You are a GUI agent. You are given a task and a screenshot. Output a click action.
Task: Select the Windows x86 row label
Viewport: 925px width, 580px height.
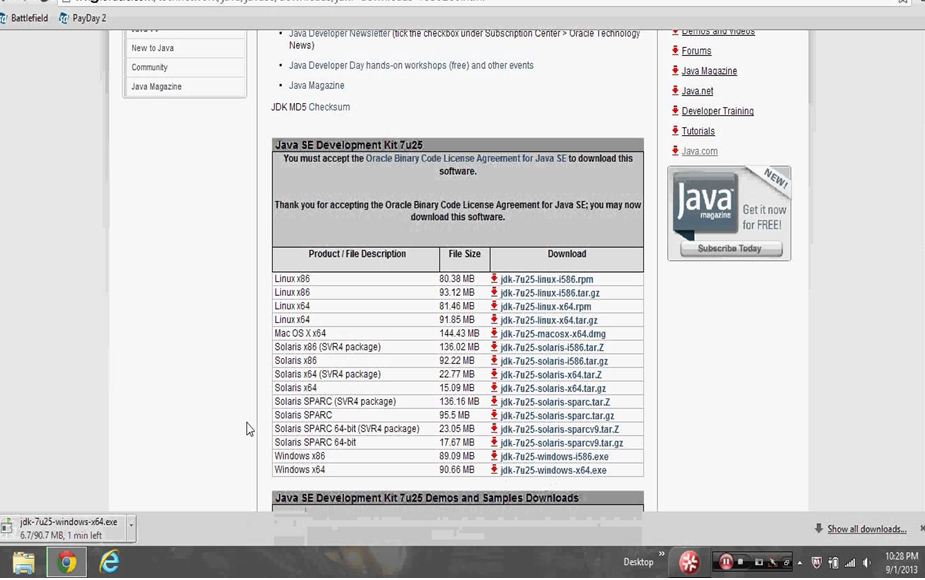click(300, 456)
